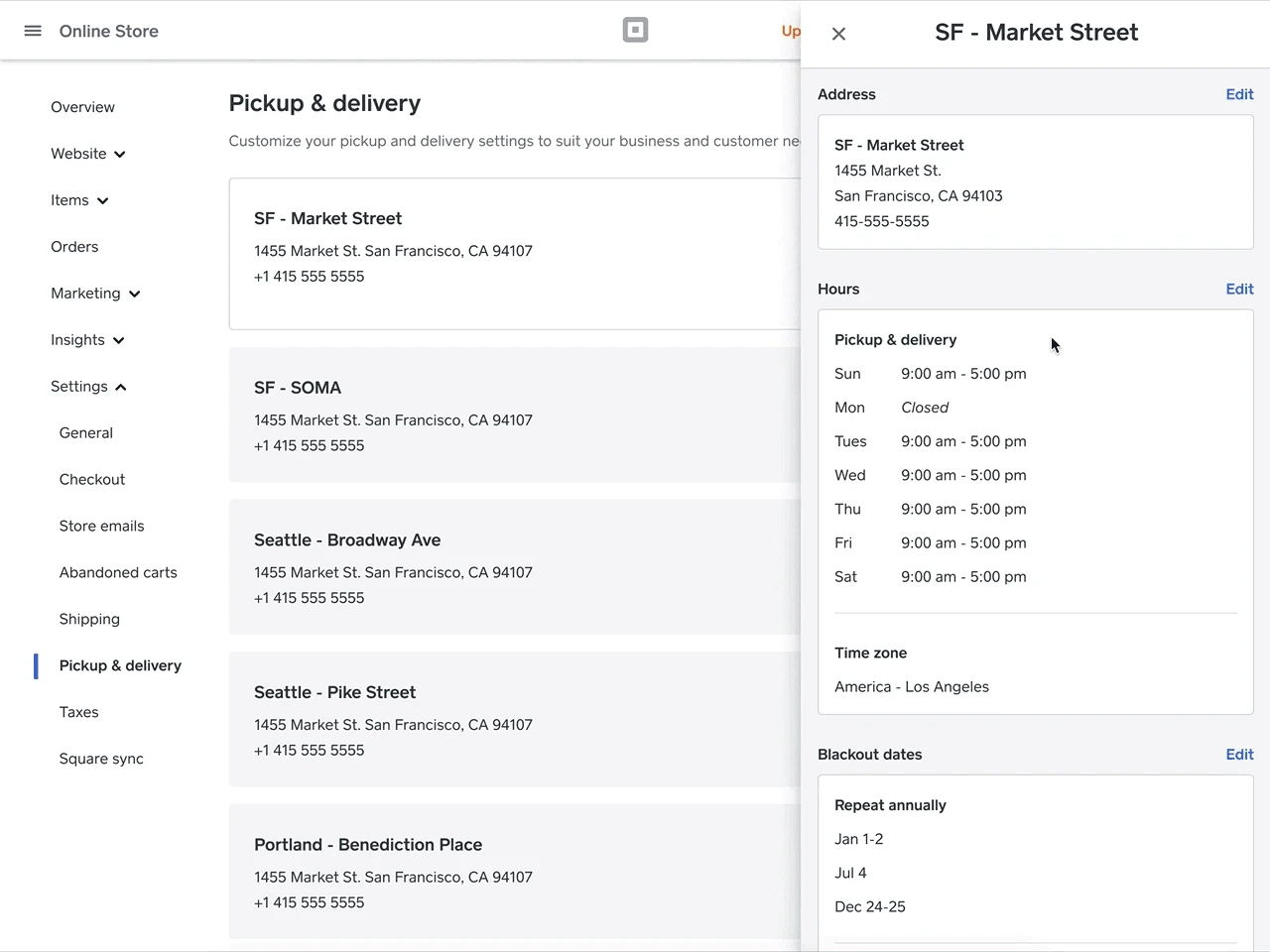Image resolution: width=1270 pixels, height=952 pixels.
Task: Click 'America - Los Angeles' time zone
Action: click(x=912, y=687)
